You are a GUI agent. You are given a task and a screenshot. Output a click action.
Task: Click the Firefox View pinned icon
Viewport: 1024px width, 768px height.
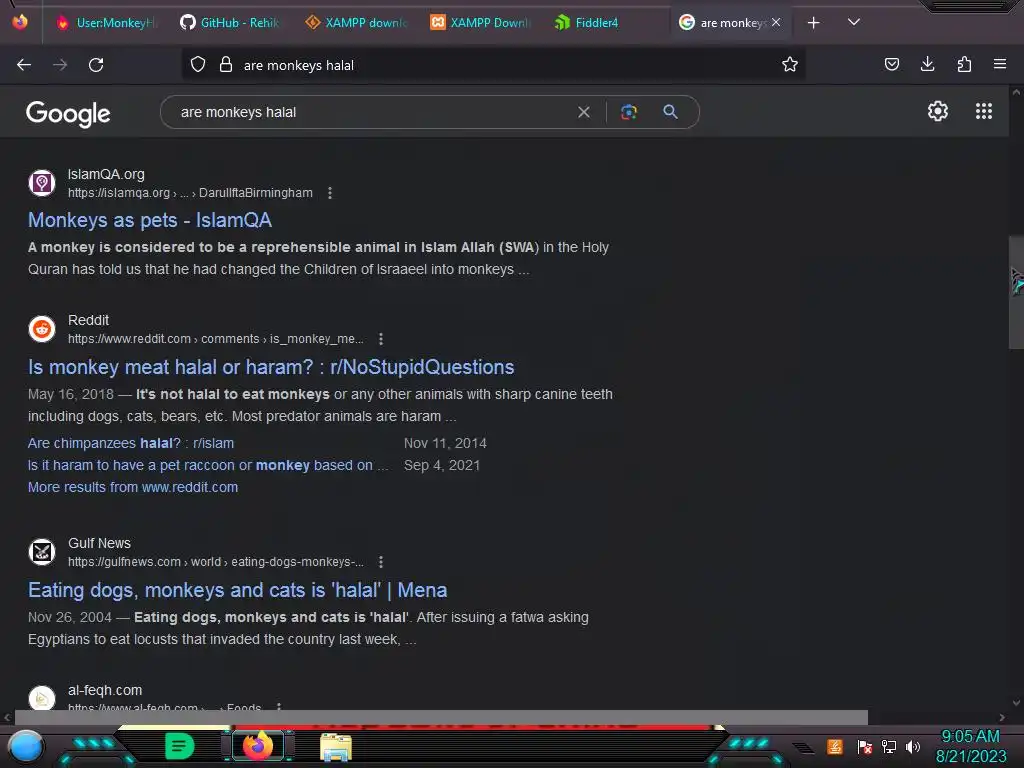pos(20,22)
